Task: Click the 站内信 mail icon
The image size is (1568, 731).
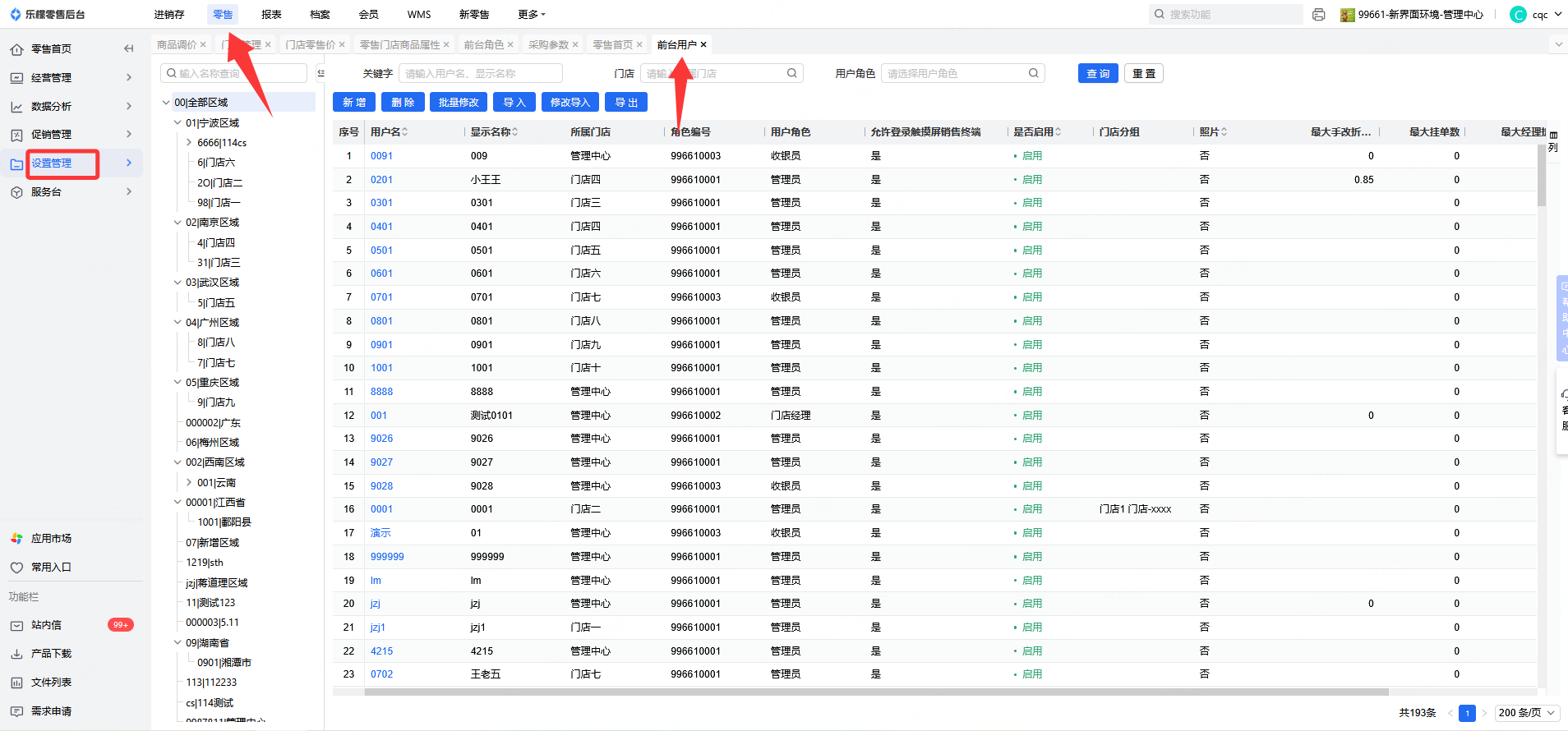Action: [16, 626]
